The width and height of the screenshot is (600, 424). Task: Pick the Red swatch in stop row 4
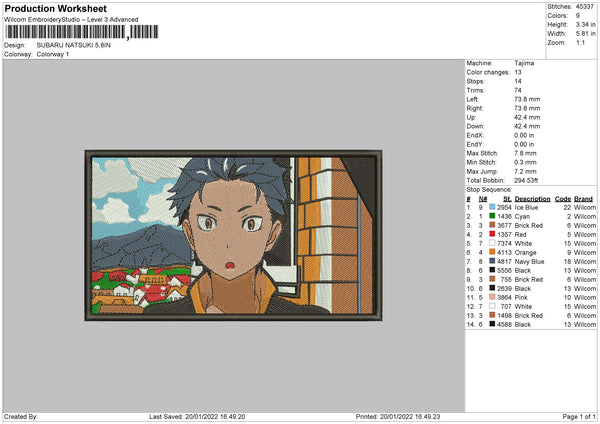click(x=492, y=234)
